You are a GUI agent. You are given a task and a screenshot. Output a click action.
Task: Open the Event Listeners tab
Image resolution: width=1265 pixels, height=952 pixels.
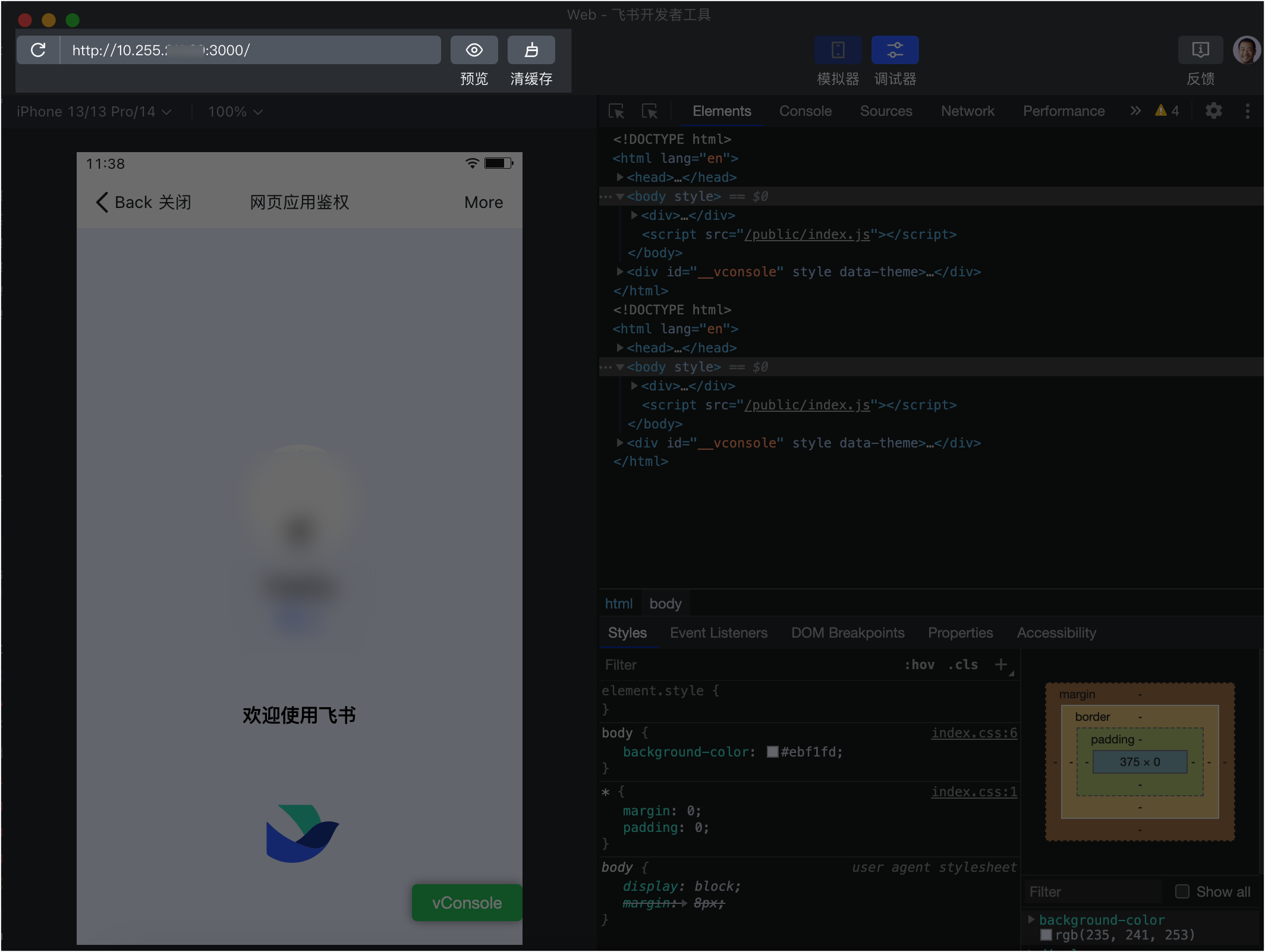[718, 633]
